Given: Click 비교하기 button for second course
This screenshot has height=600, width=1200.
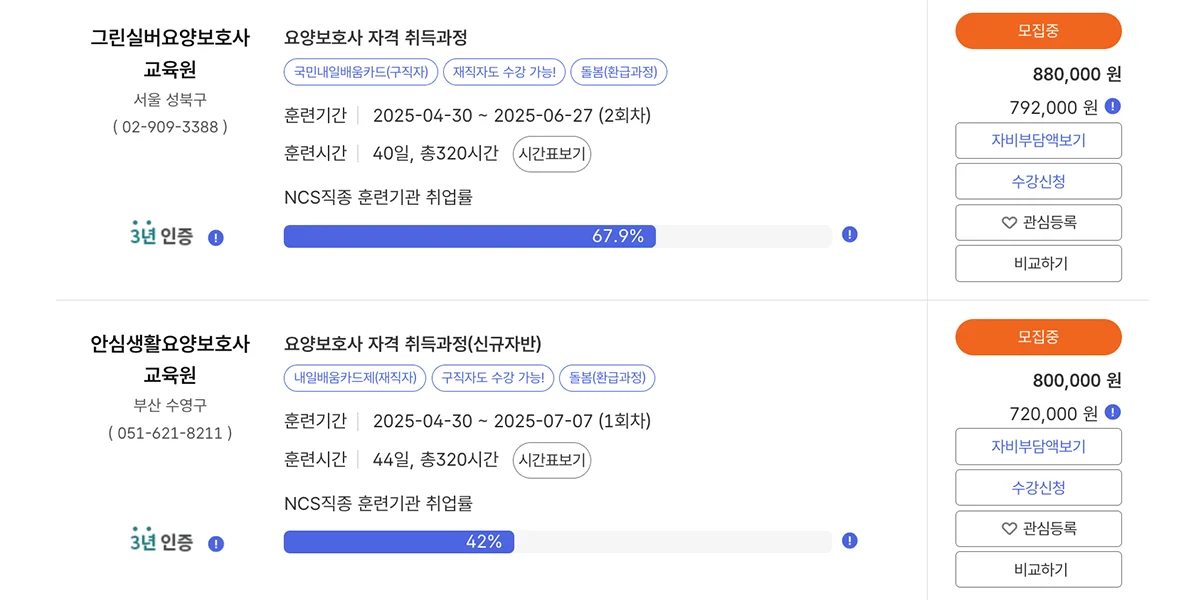Looking at the screenshot, I should tap(1038, 569).
